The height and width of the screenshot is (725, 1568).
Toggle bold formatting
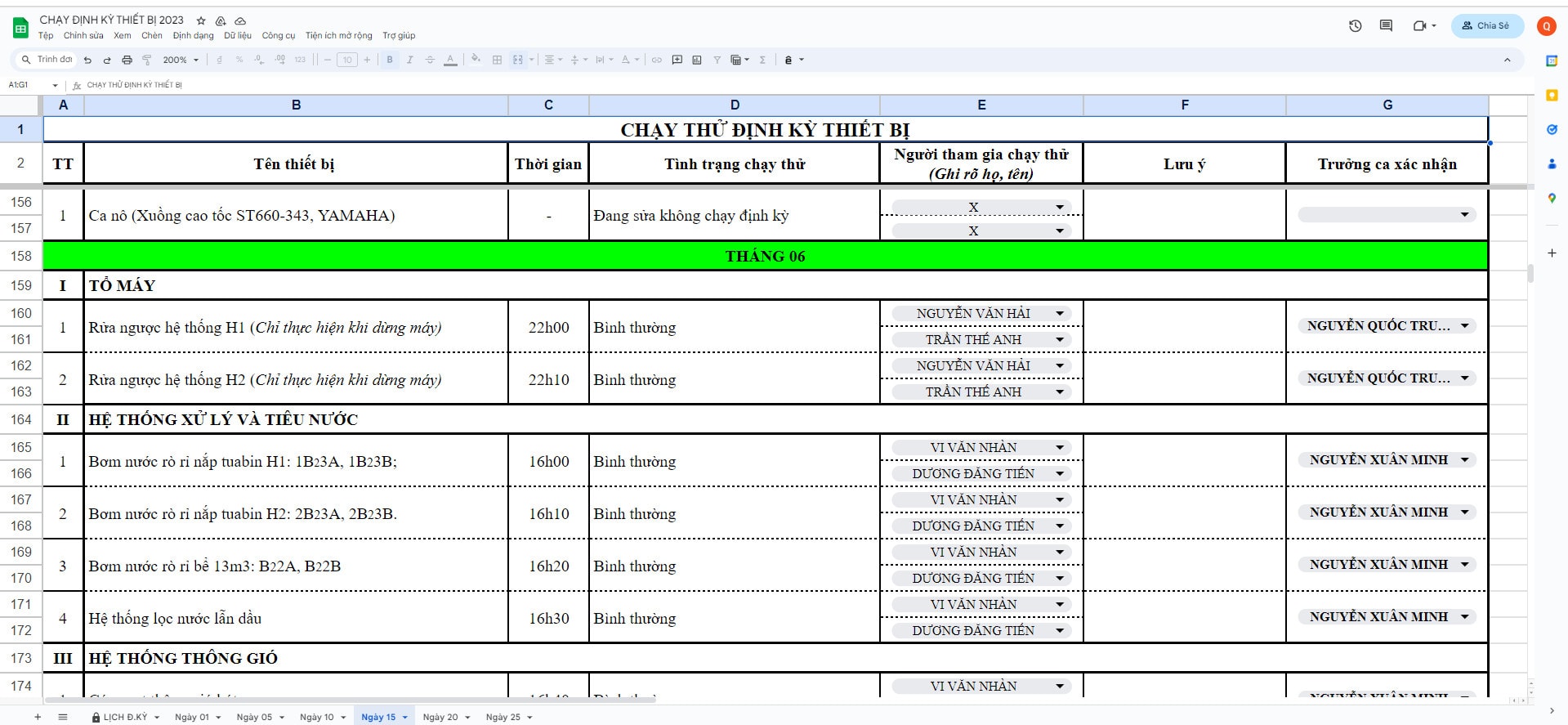[x=390, y=60]
